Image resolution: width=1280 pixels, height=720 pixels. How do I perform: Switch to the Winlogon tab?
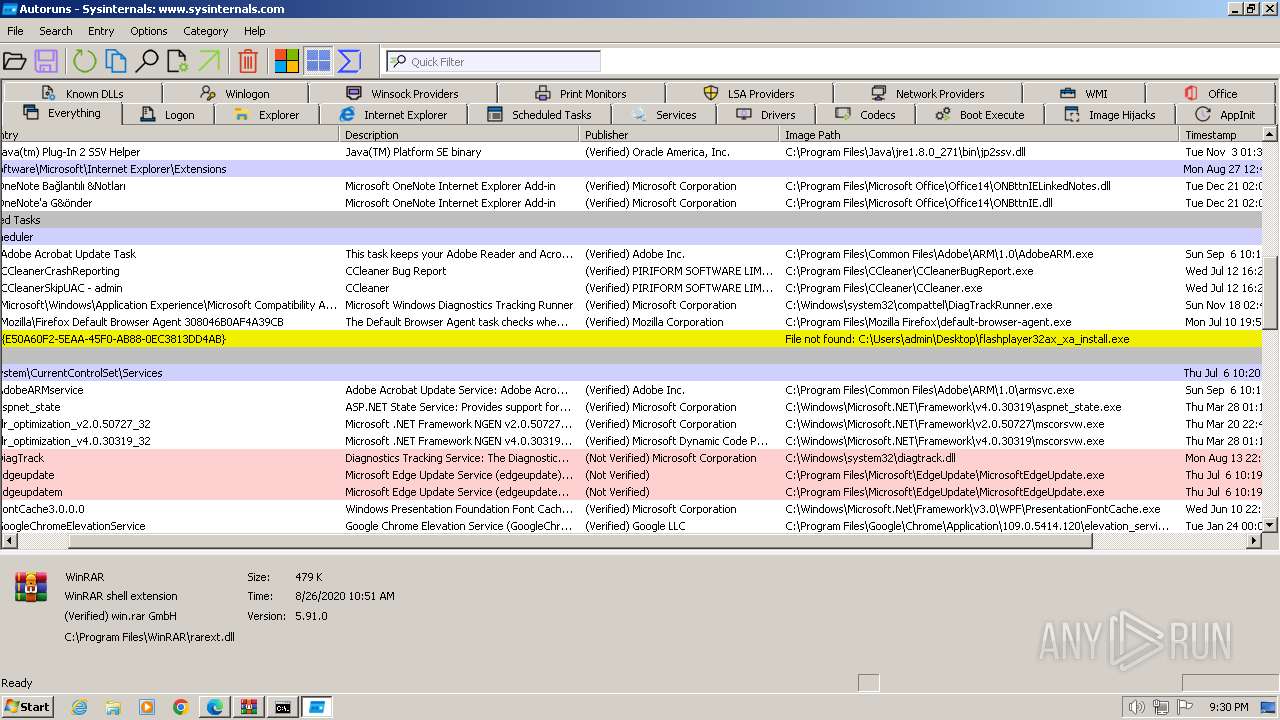[235, 93]
